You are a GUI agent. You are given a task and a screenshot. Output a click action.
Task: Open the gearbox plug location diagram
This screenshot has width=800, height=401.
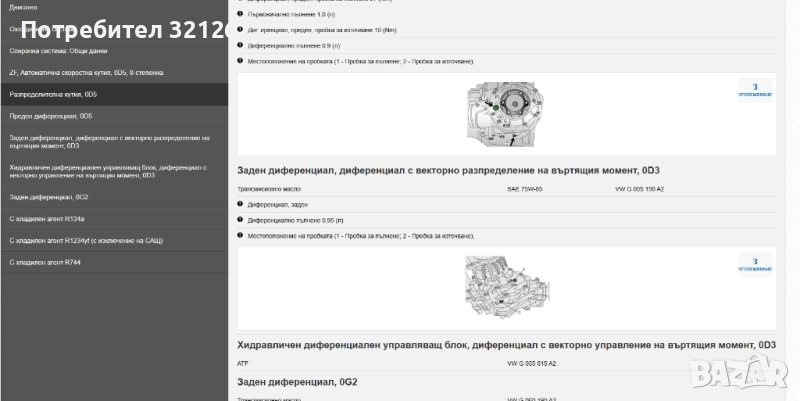506,113
